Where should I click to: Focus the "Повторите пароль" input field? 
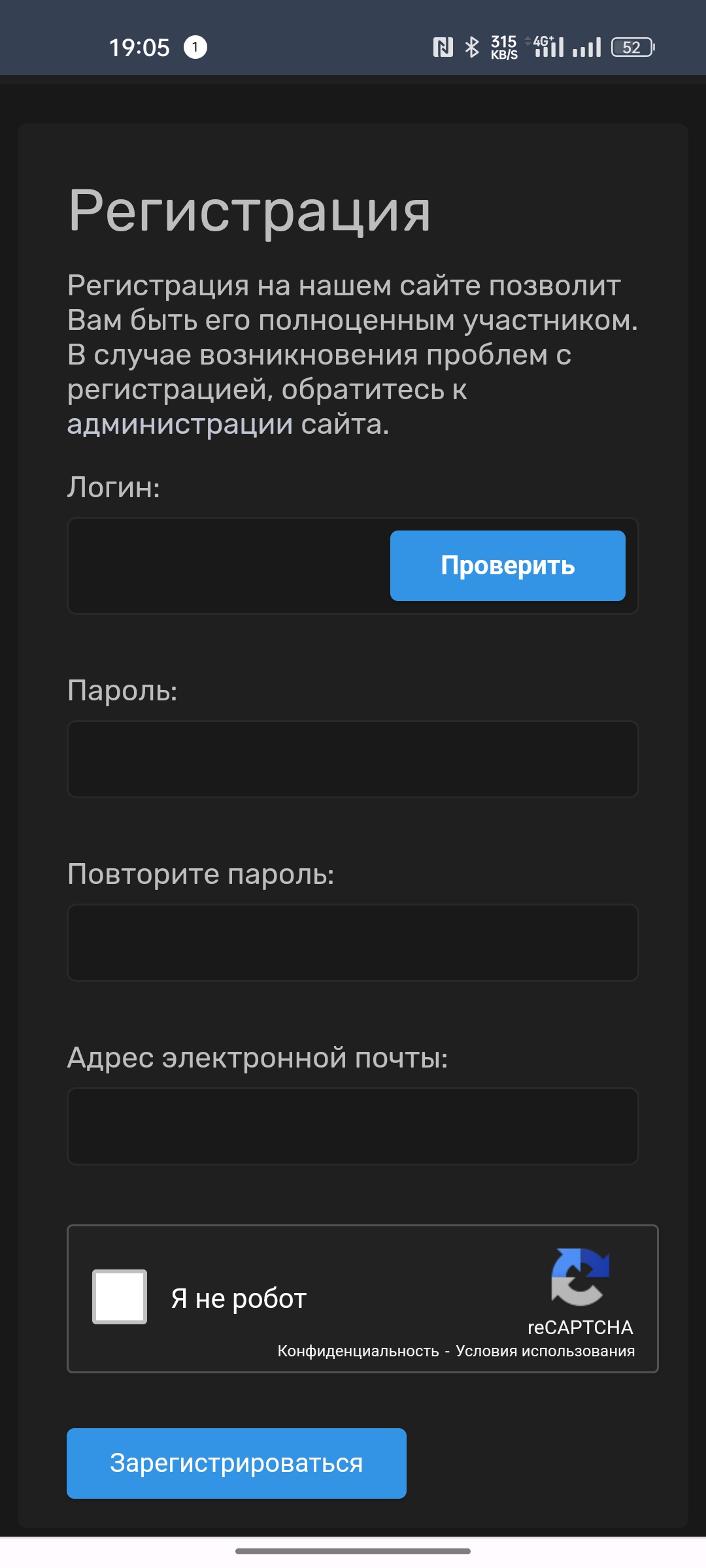pyautogui.click(x=353, y=943)
